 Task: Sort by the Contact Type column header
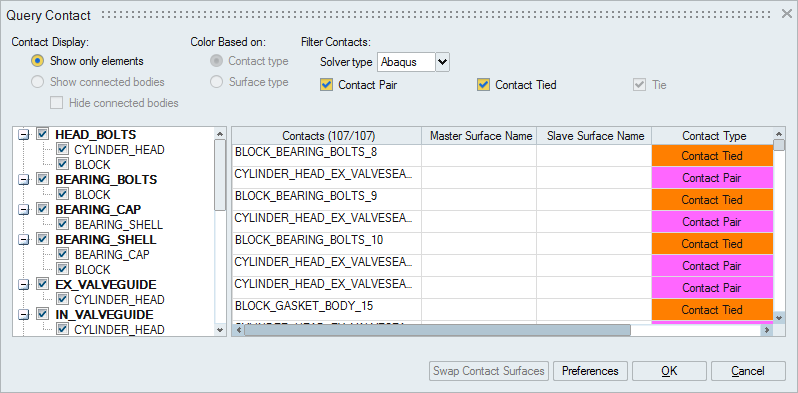714,136
